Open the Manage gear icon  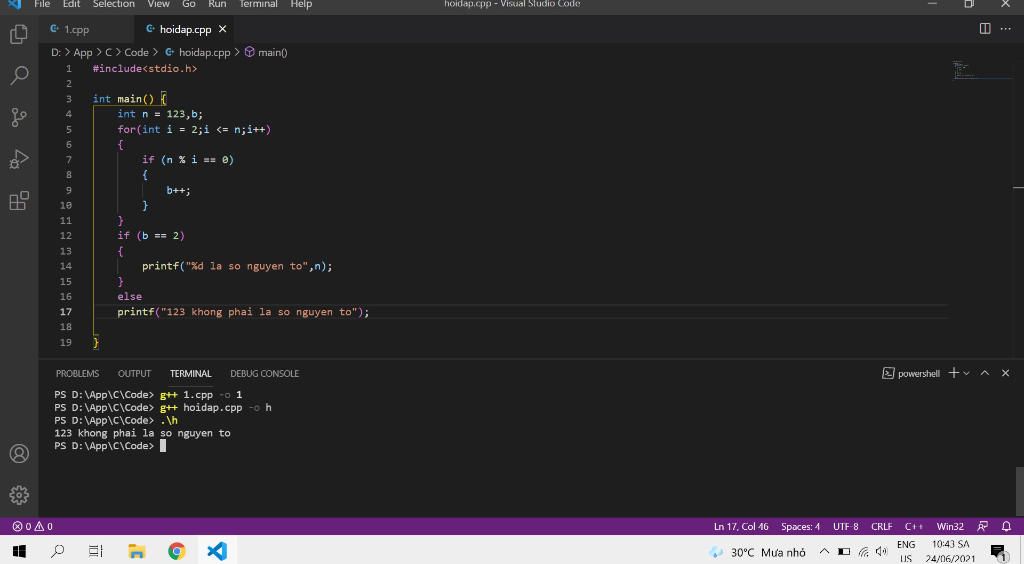coord(19,495)
